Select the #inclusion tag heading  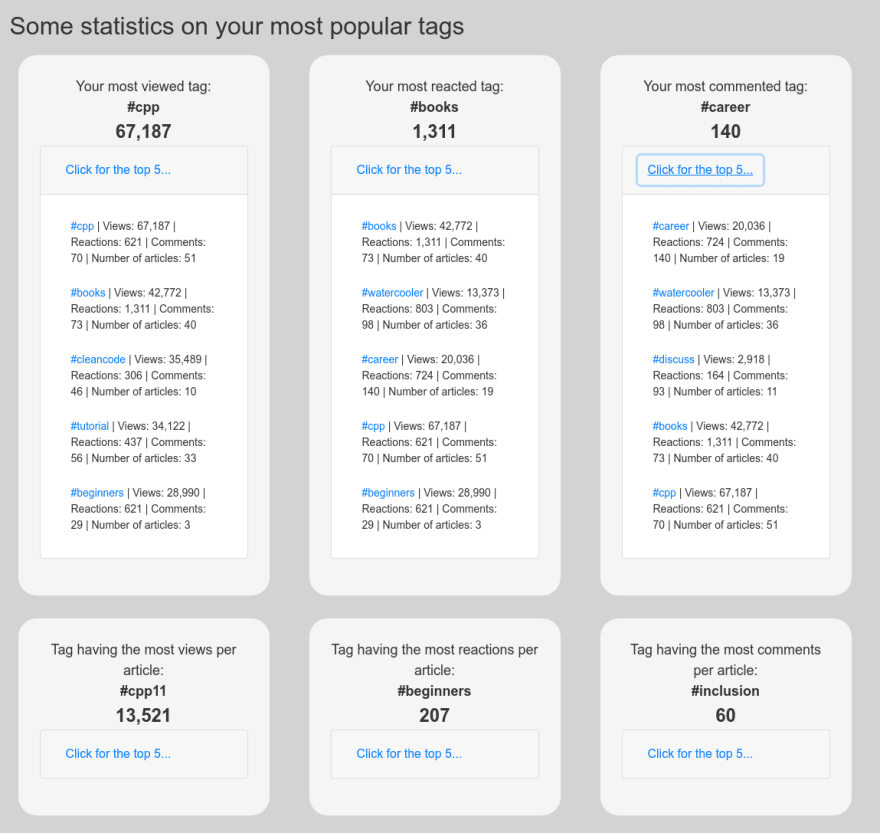(725, 691)
